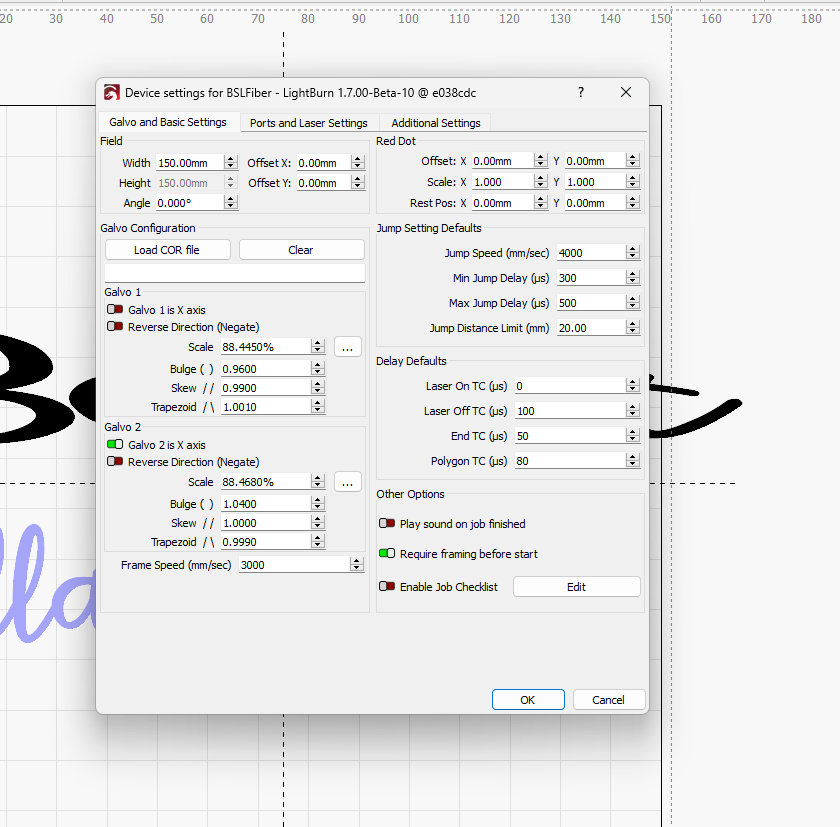Click the Field Offset Y input
This screenshot has height=827, width=840.
pos(324,183)
